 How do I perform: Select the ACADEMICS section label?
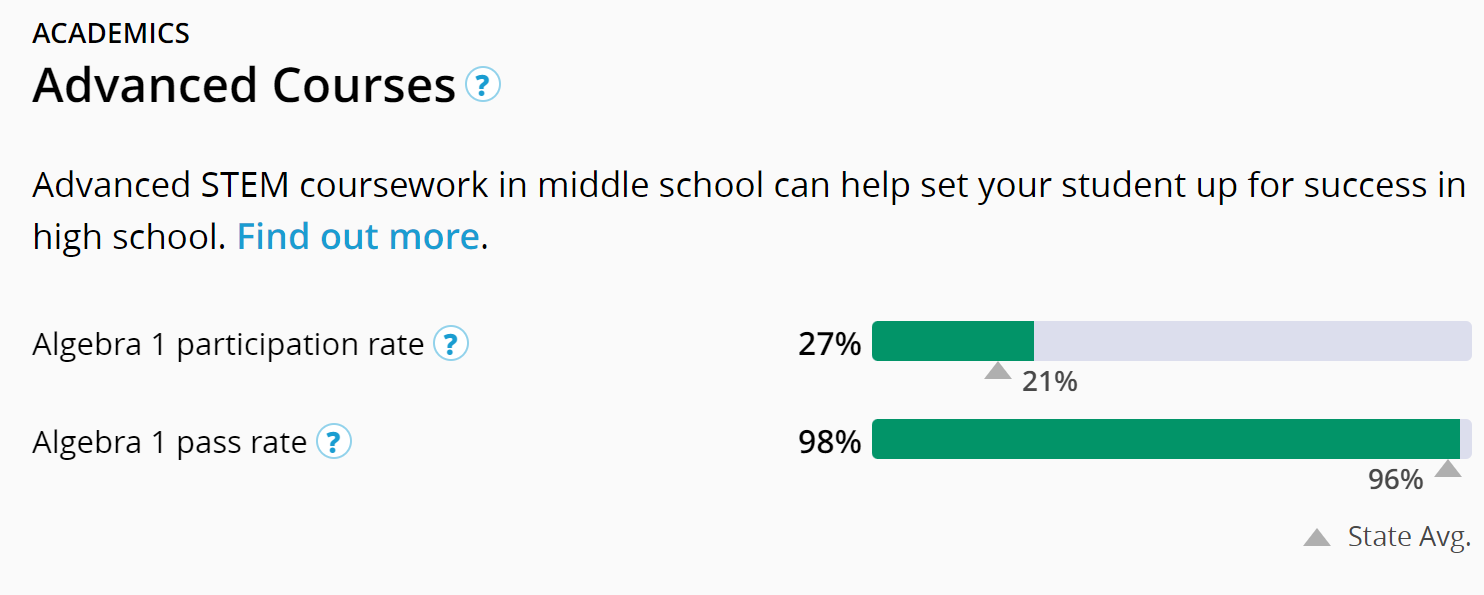tap(111, 33)
